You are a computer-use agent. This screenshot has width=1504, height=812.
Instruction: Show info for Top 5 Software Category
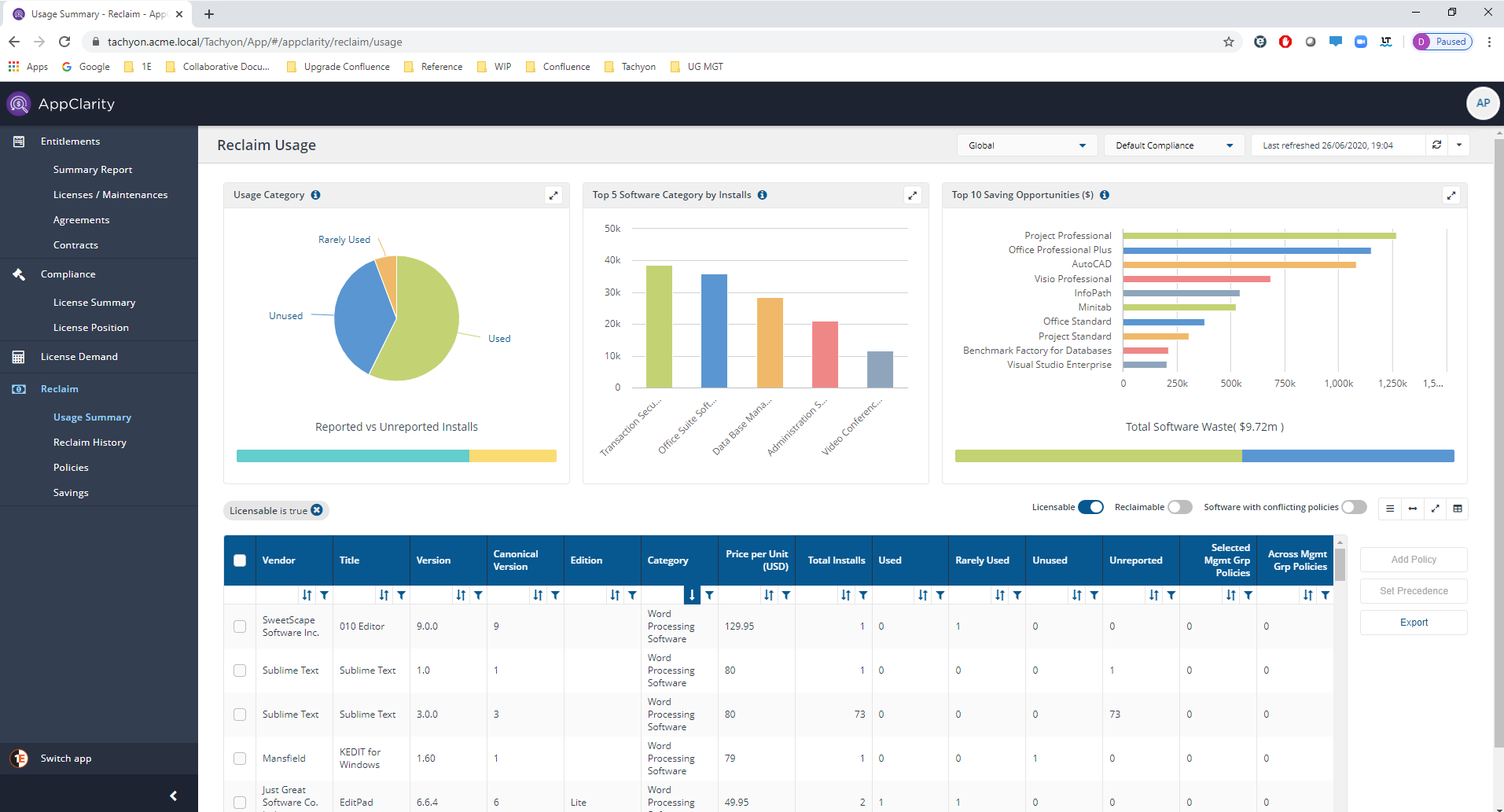(762, 195)
